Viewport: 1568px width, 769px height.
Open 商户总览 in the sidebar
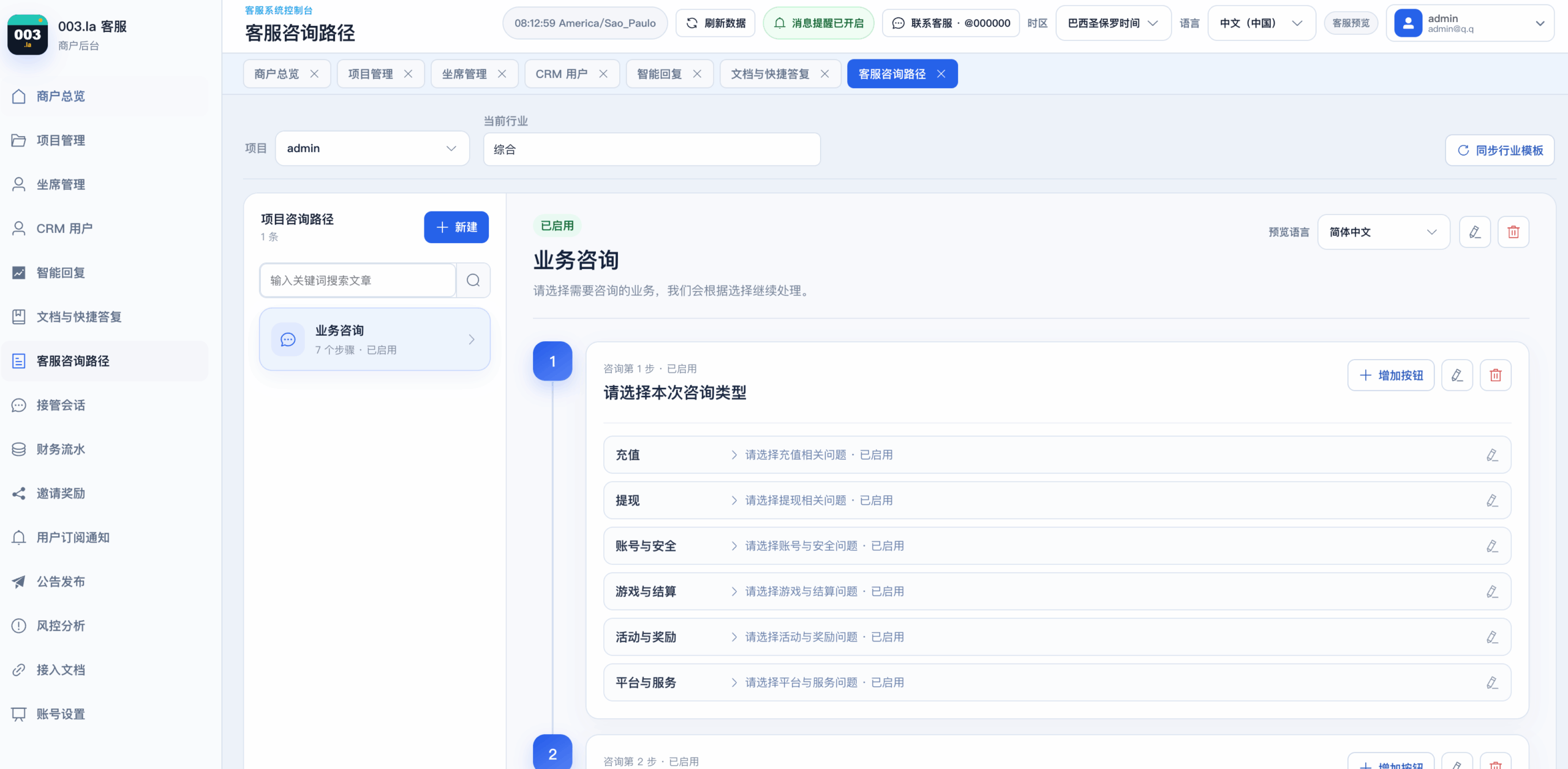tap(104, 96)
